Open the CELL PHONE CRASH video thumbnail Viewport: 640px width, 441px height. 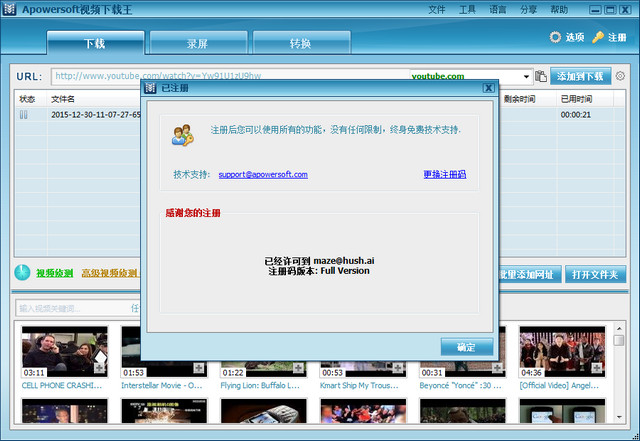(65, 352)
